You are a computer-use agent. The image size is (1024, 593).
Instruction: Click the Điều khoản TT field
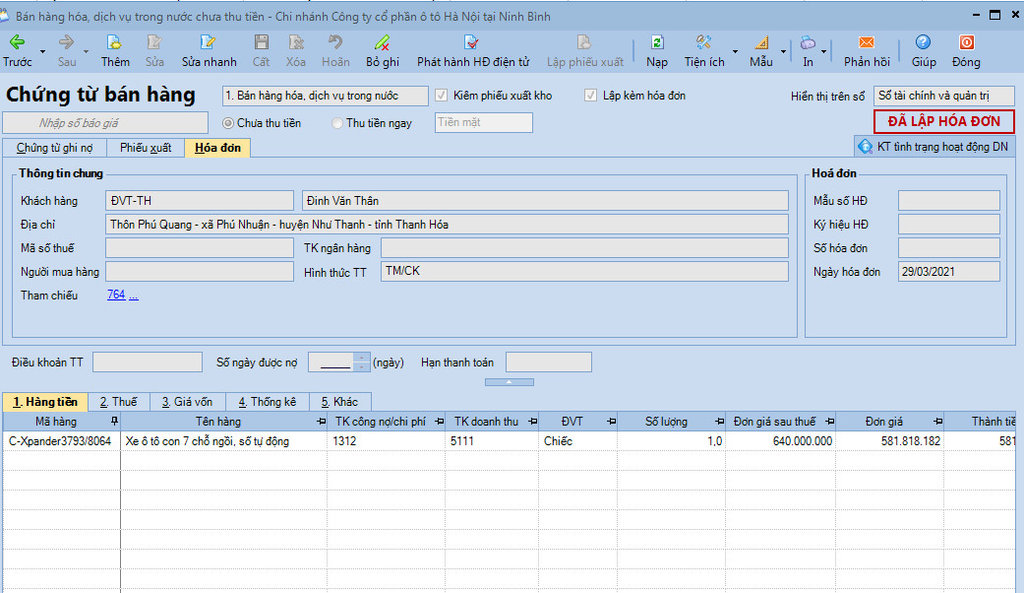[148, 362]
